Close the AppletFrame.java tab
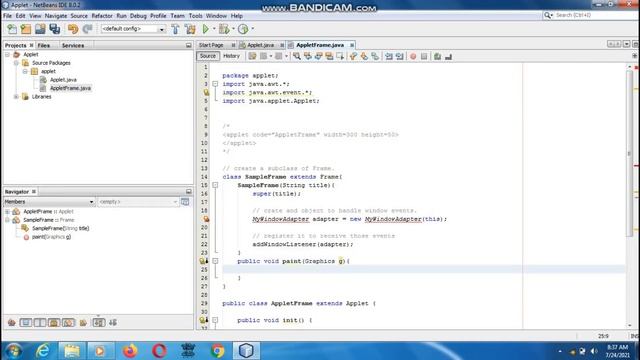Screen dimensions: 640x360 (x=352, y=45)
